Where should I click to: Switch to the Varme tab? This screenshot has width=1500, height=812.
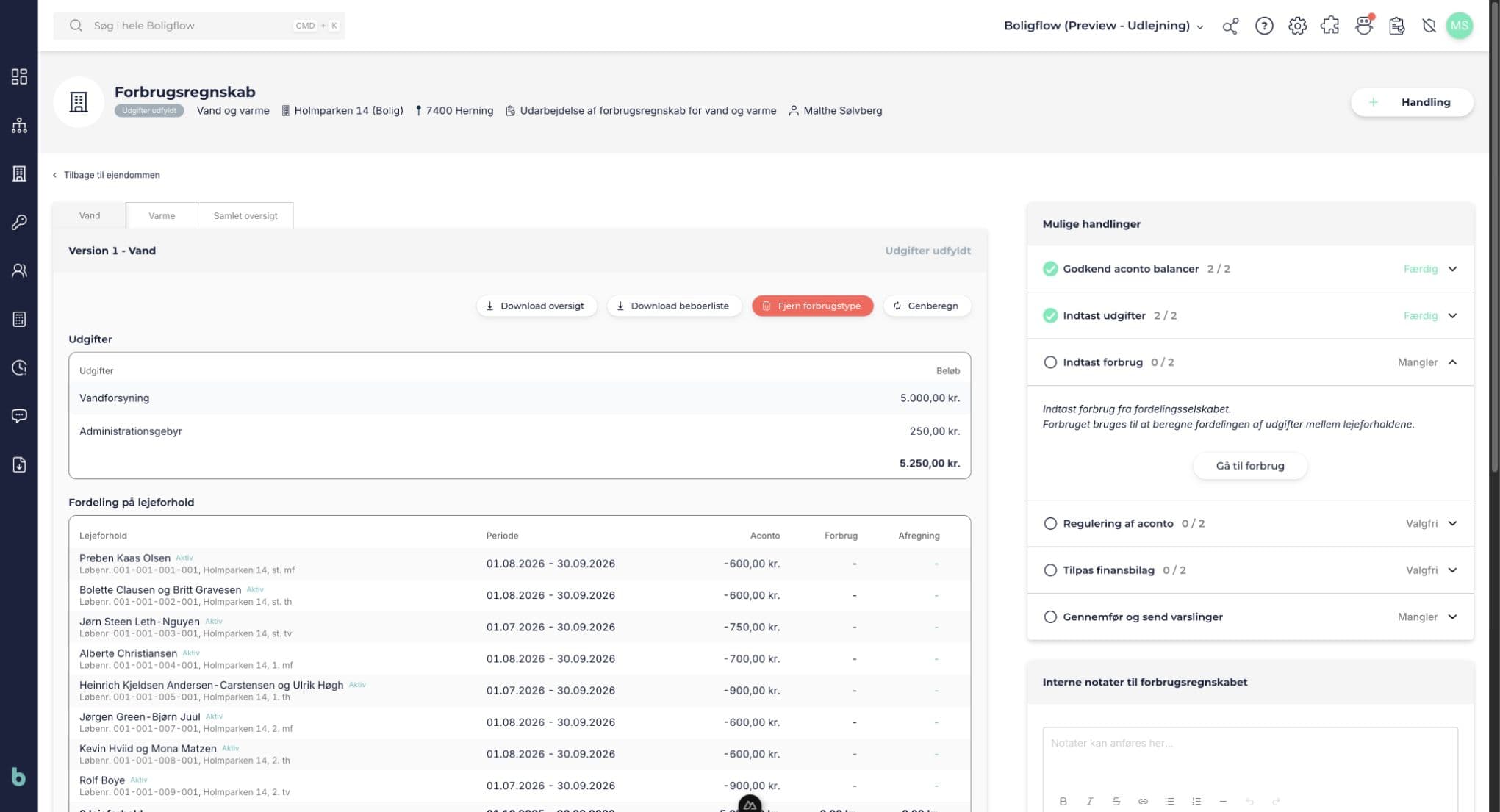(x=162, y=215)
